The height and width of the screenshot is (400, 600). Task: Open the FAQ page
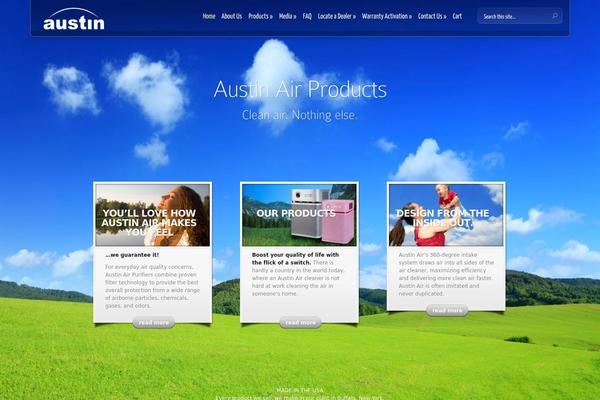point(307,16)
